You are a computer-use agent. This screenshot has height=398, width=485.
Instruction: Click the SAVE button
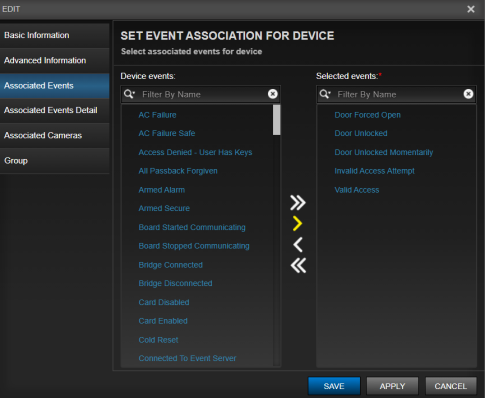click(334, 386)
